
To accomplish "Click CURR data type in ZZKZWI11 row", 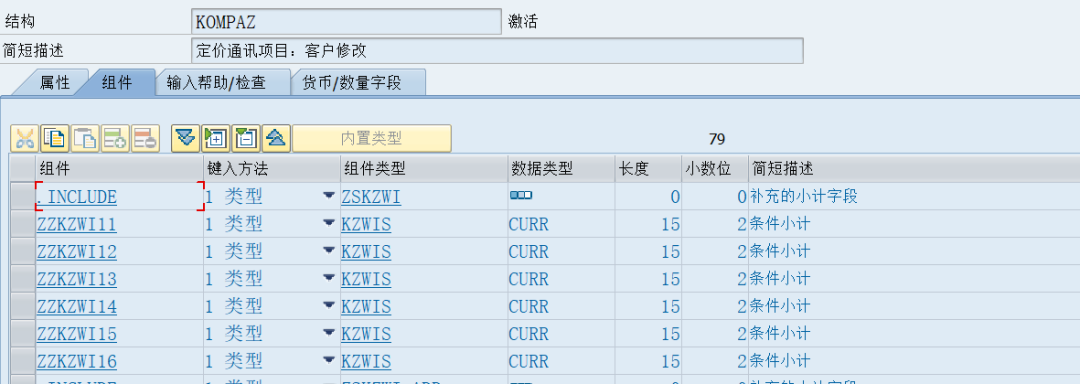I will coord(529,224).
